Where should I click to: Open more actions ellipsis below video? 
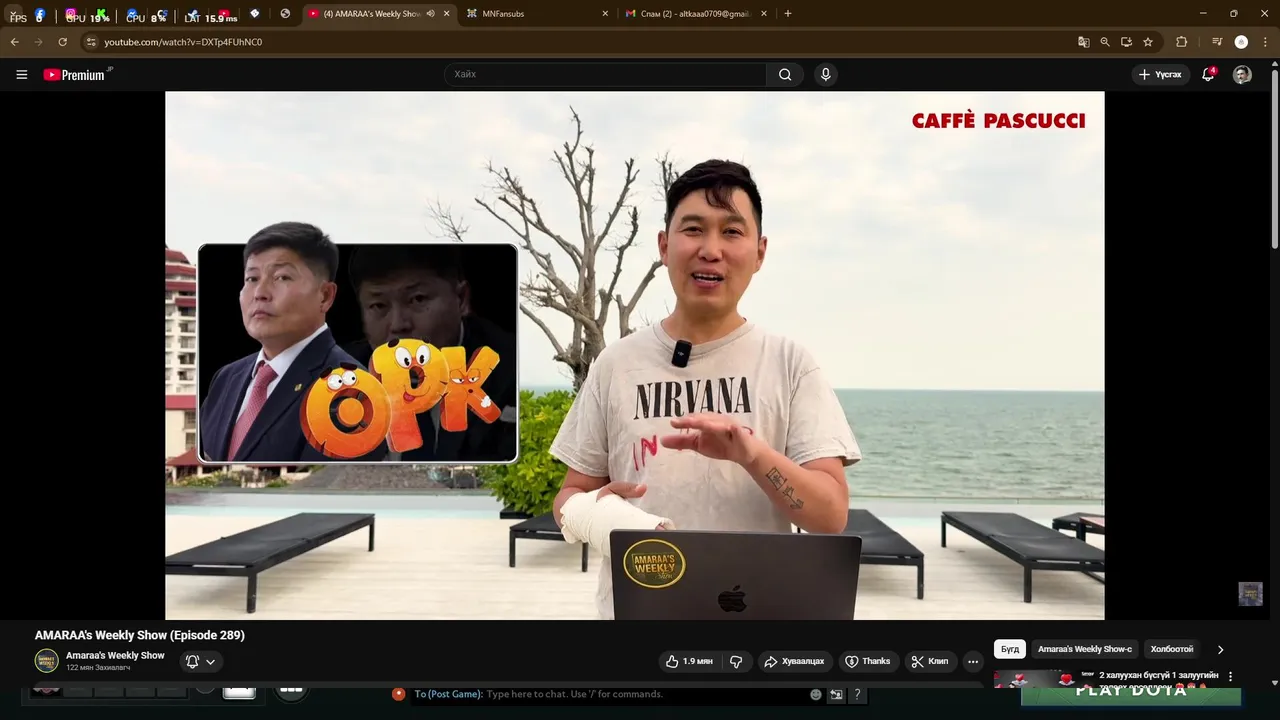pos(973,661)
